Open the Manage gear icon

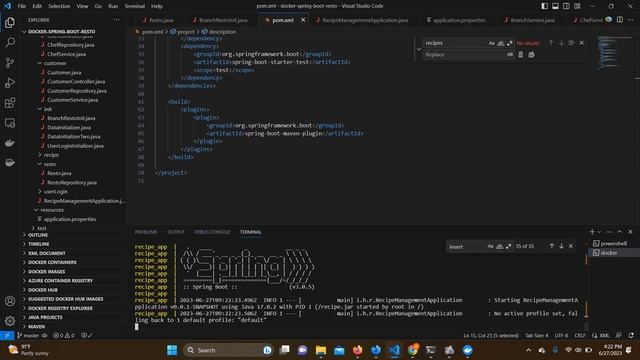pos(10,321)
